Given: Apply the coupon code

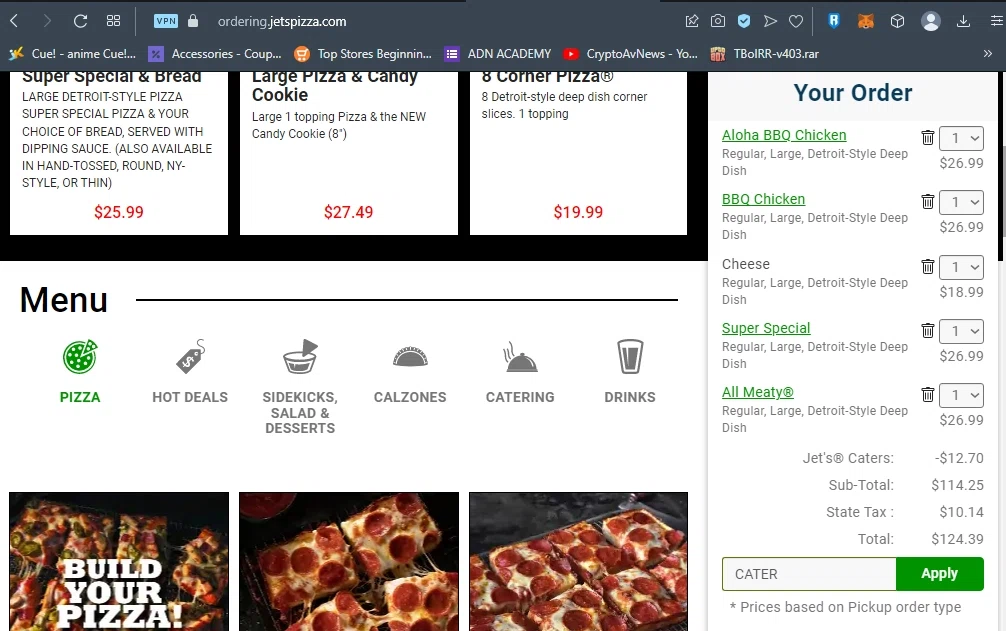Looking at the screenshot, I should [x=940, y=574].
